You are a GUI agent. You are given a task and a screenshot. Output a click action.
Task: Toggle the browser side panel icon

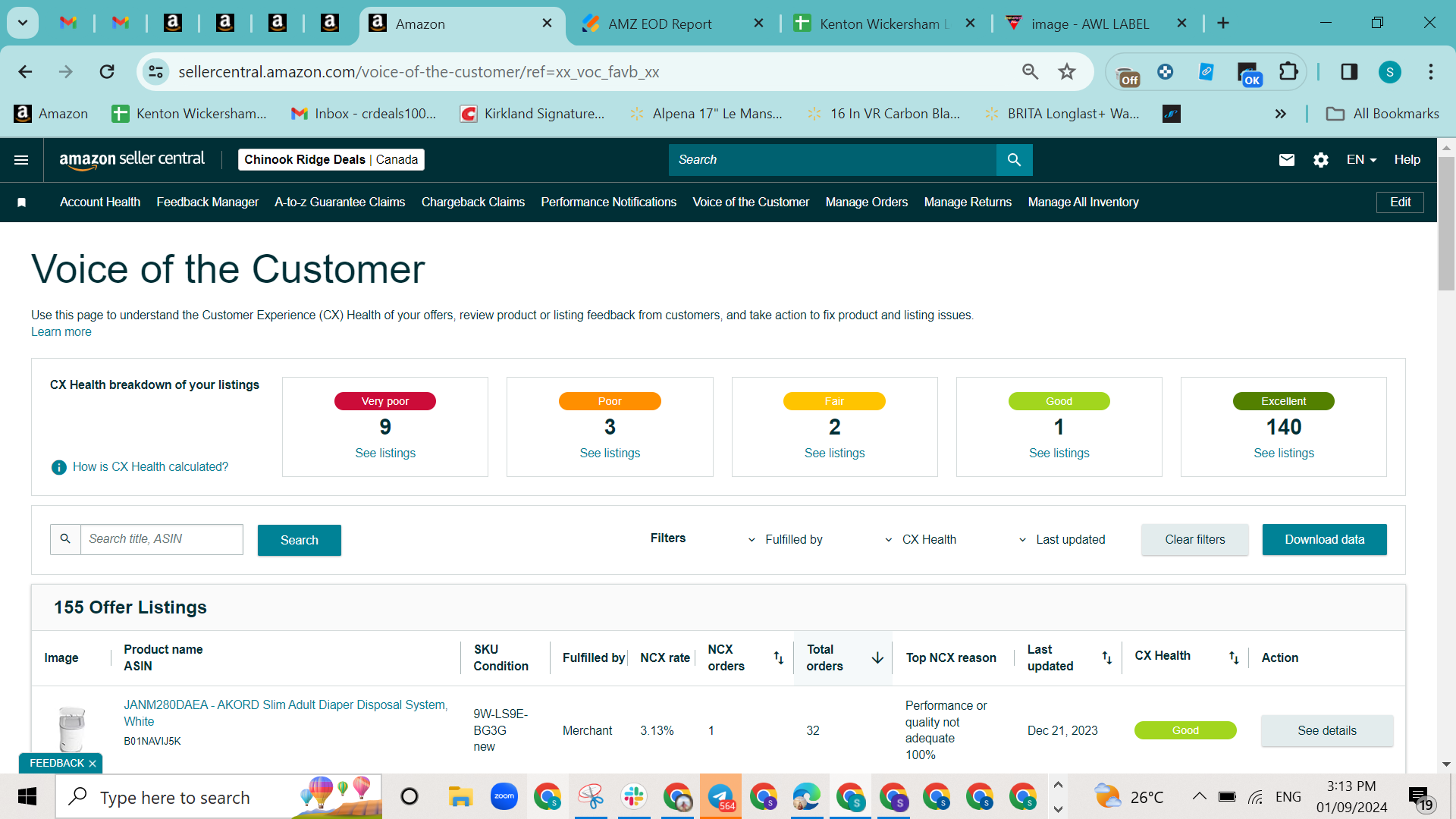click(x=1349, y=72)
